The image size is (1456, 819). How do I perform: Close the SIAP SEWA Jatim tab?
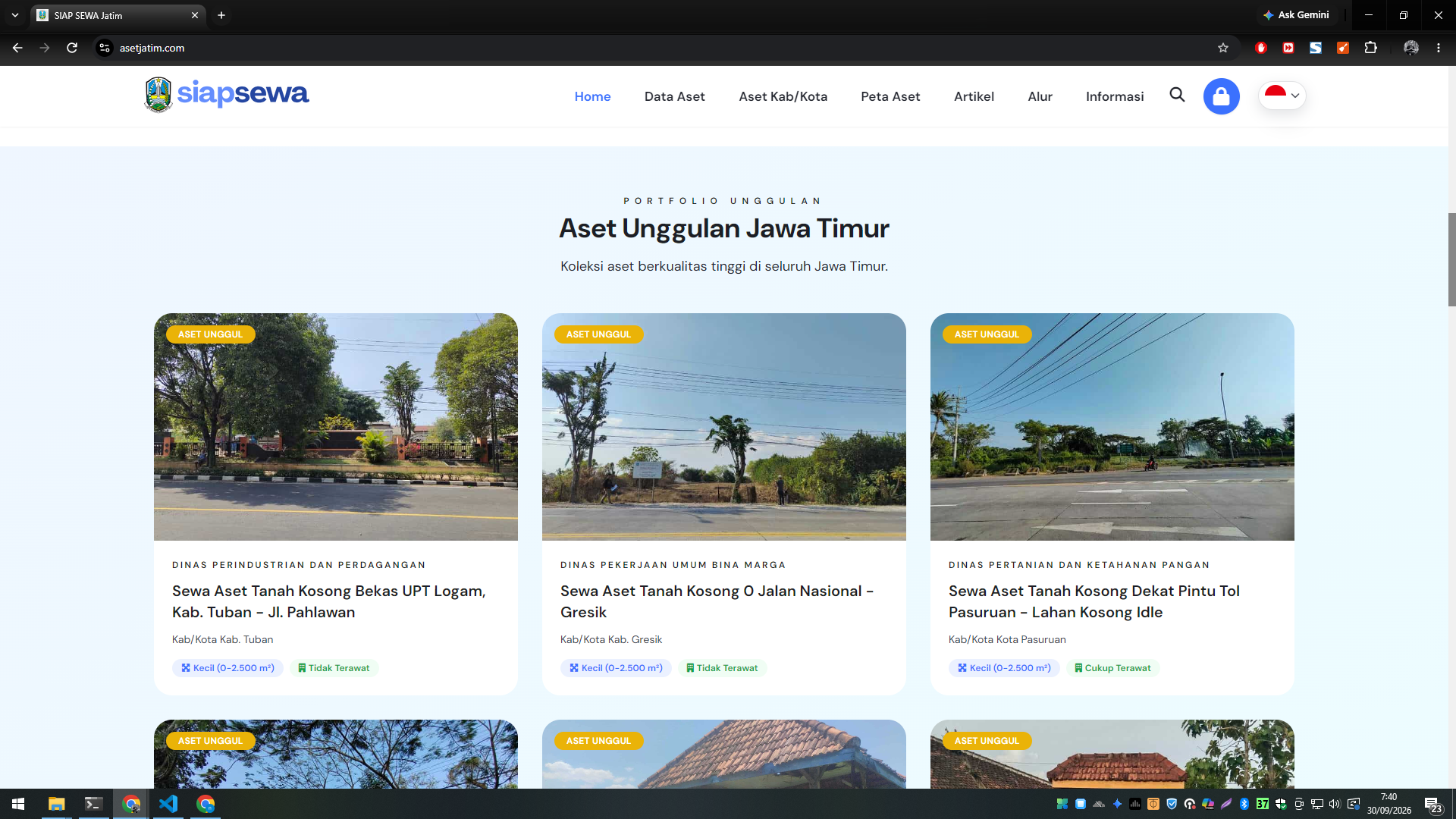pyautogui.click(x=195, y=15)
